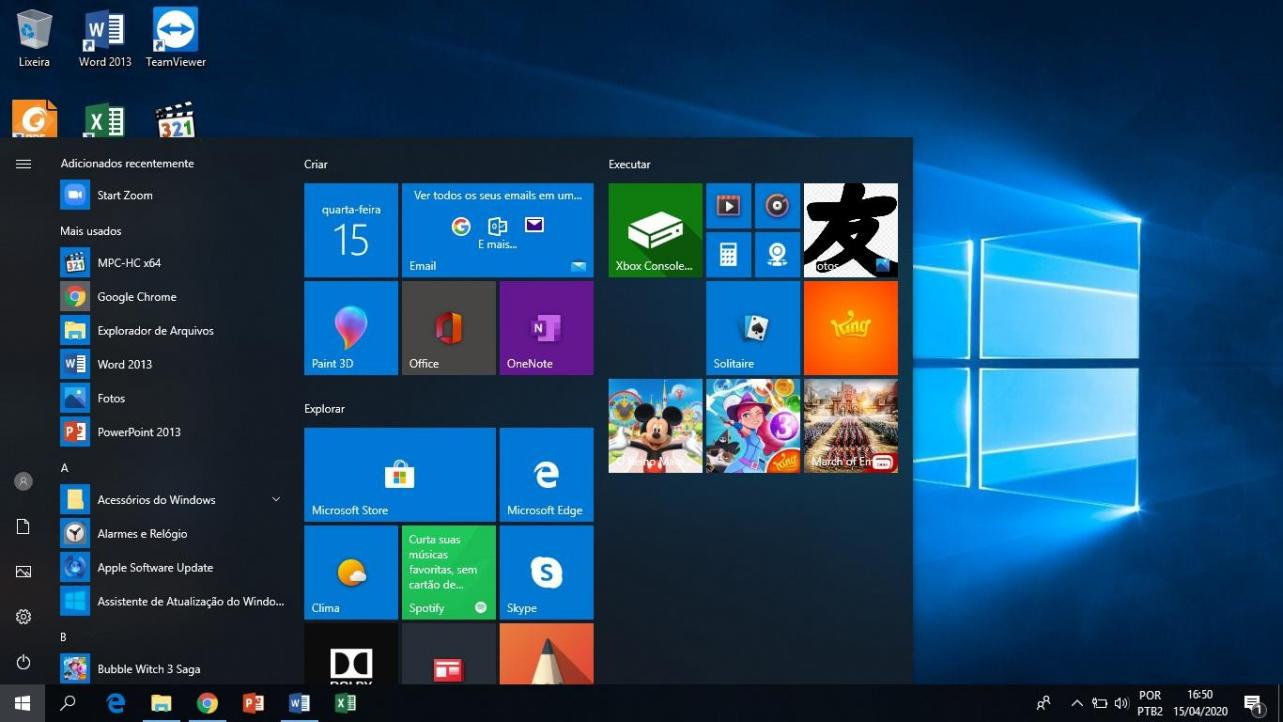Open the Xbox Console Companion tile
The image size is (1283, 722).
pyautogui.click(x=655, y=230)
